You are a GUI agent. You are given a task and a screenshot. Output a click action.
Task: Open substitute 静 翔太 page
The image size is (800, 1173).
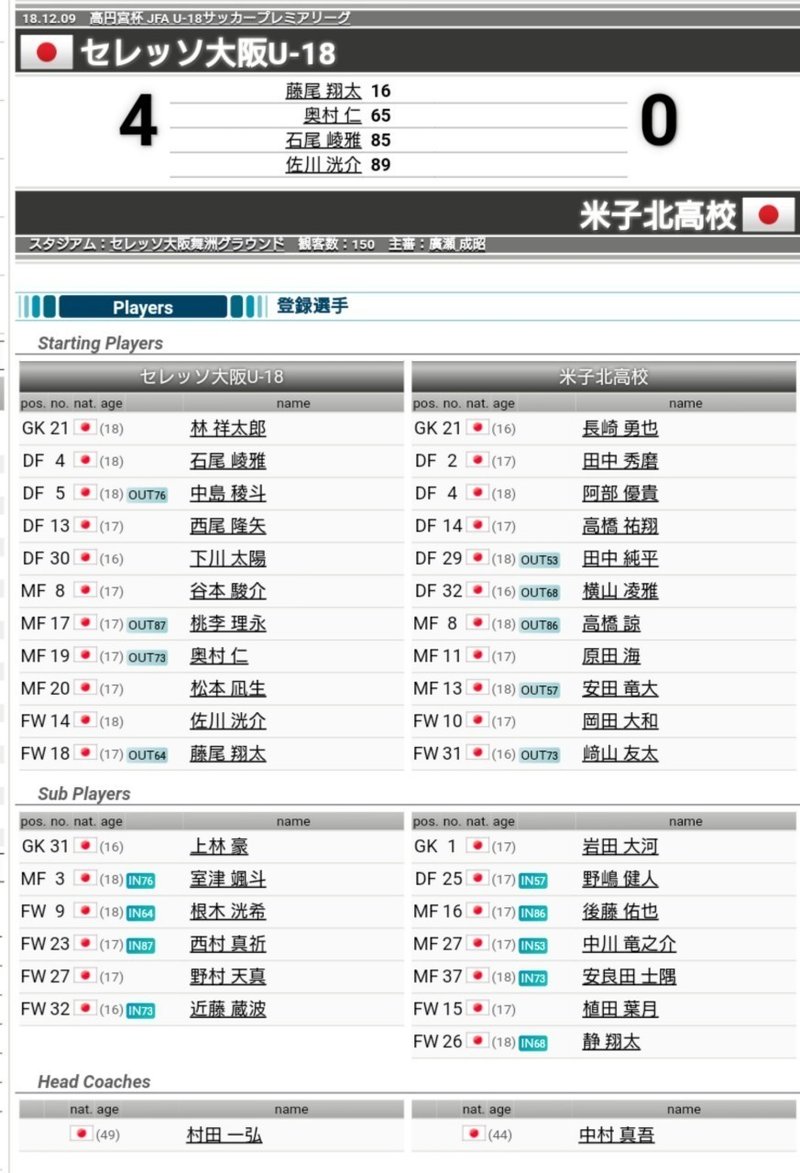coord(611,1042)
